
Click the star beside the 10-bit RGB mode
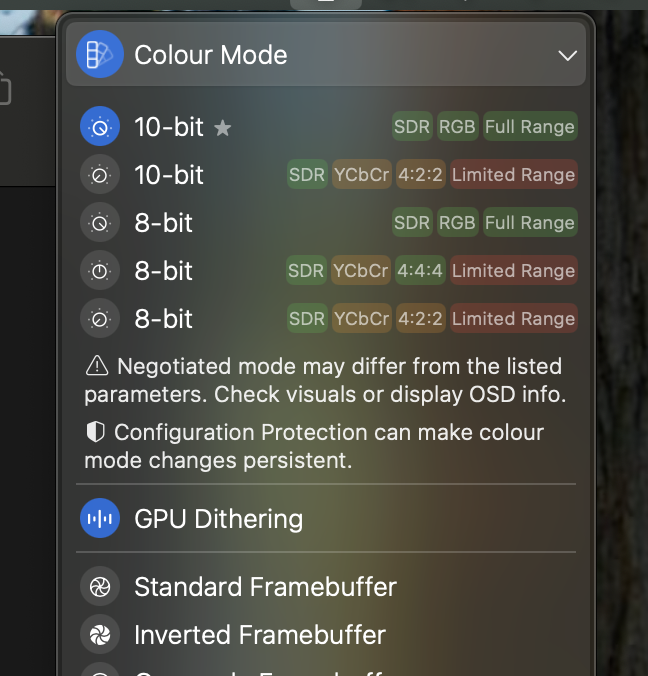[223, 128]
